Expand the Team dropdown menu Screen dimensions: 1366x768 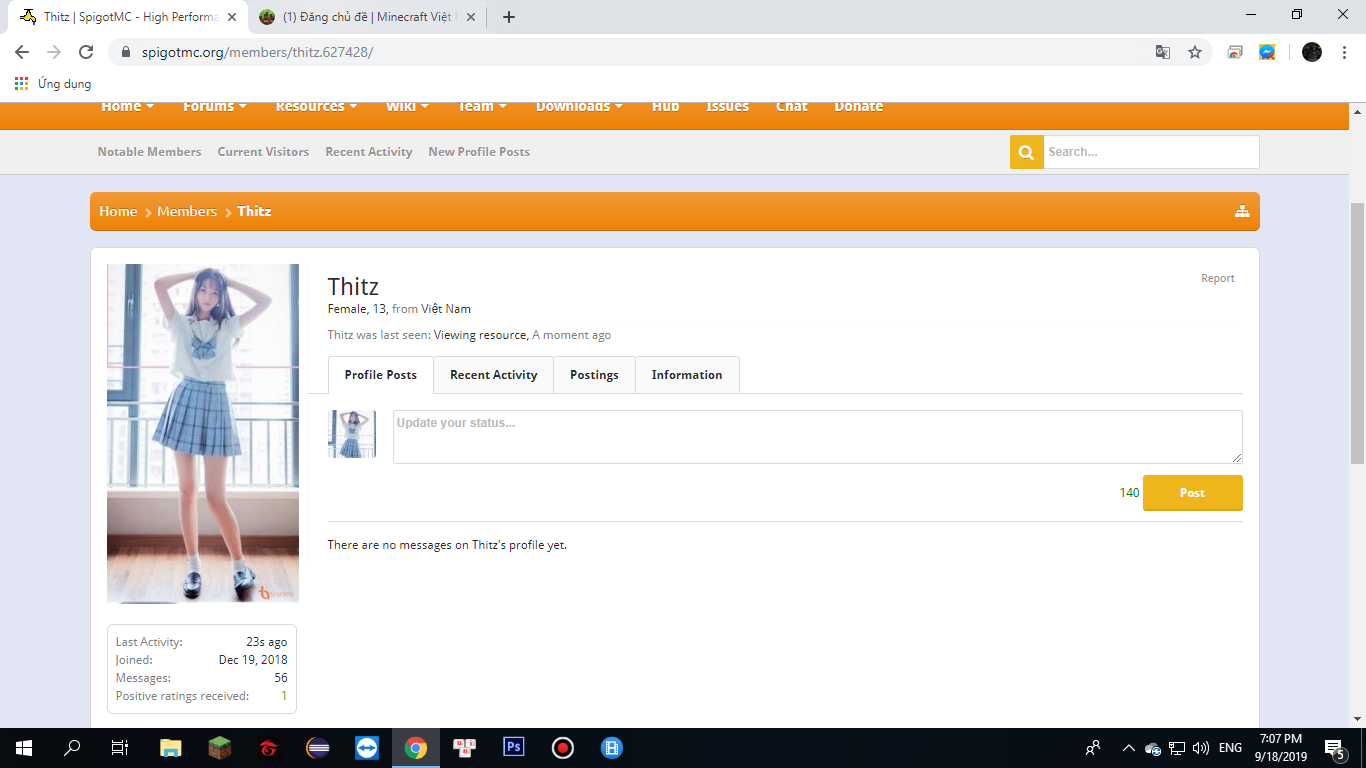coord(482,107)
